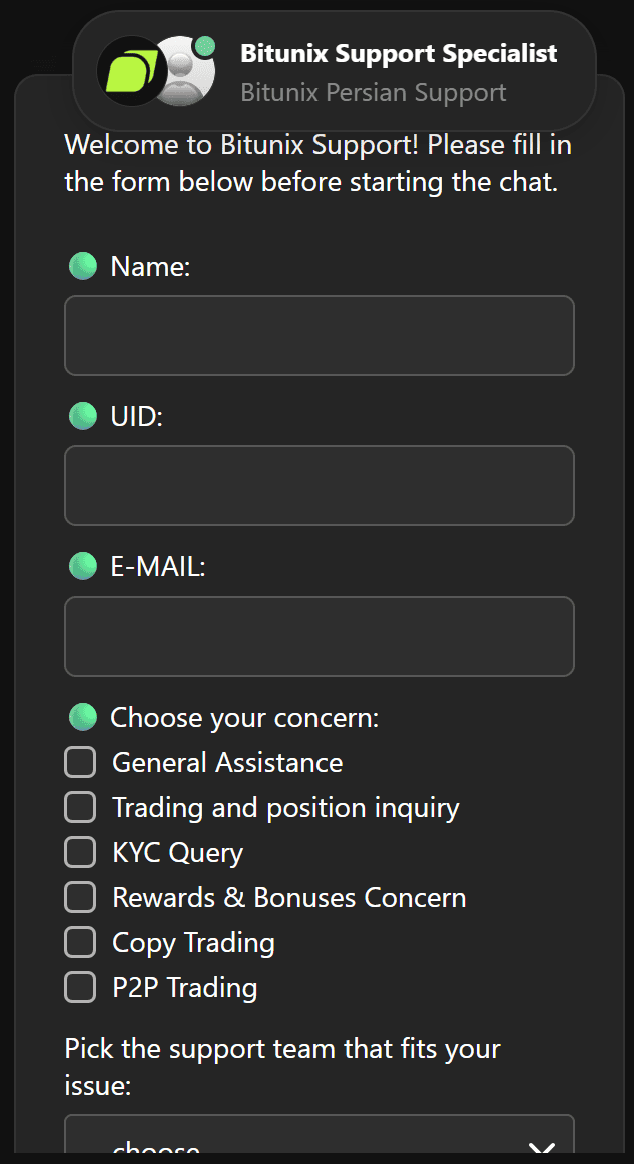Tick the Trading and position inquiry checkbox

tap(80, 807)
